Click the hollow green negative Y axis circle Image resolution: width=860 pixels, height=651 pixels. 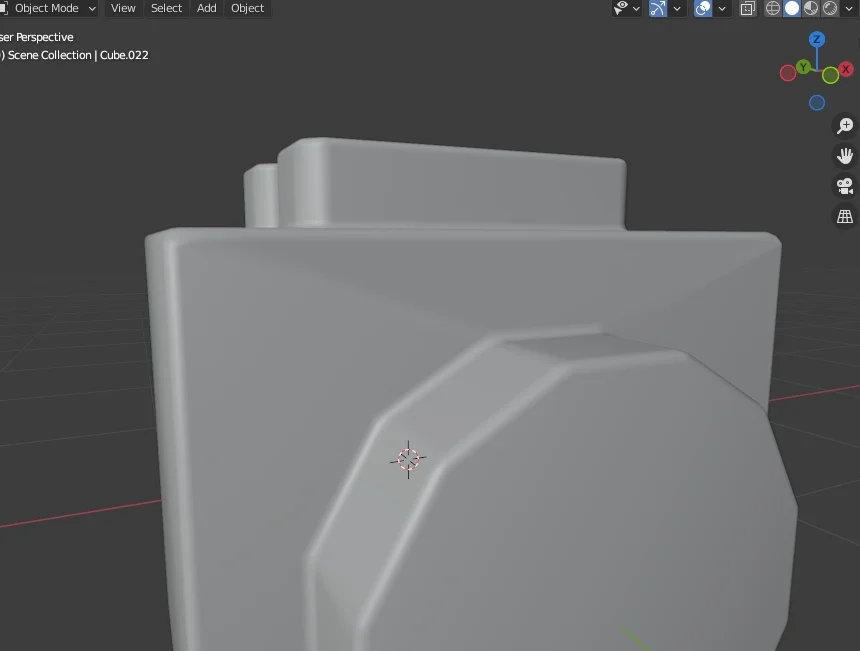[830, 75]
